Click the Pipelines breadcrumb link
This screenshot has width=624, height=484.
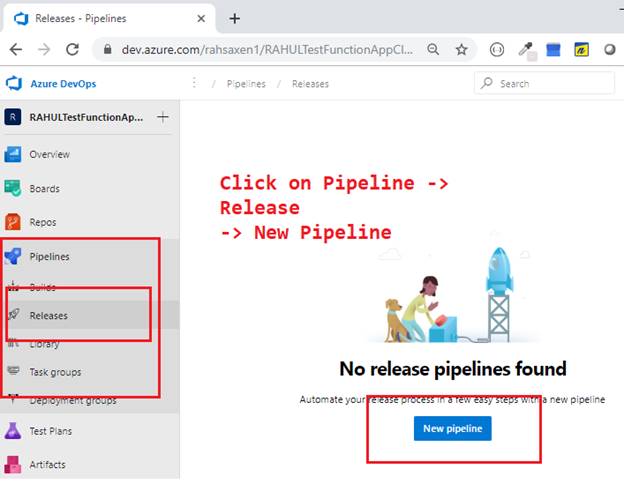[x=246, y=84]
